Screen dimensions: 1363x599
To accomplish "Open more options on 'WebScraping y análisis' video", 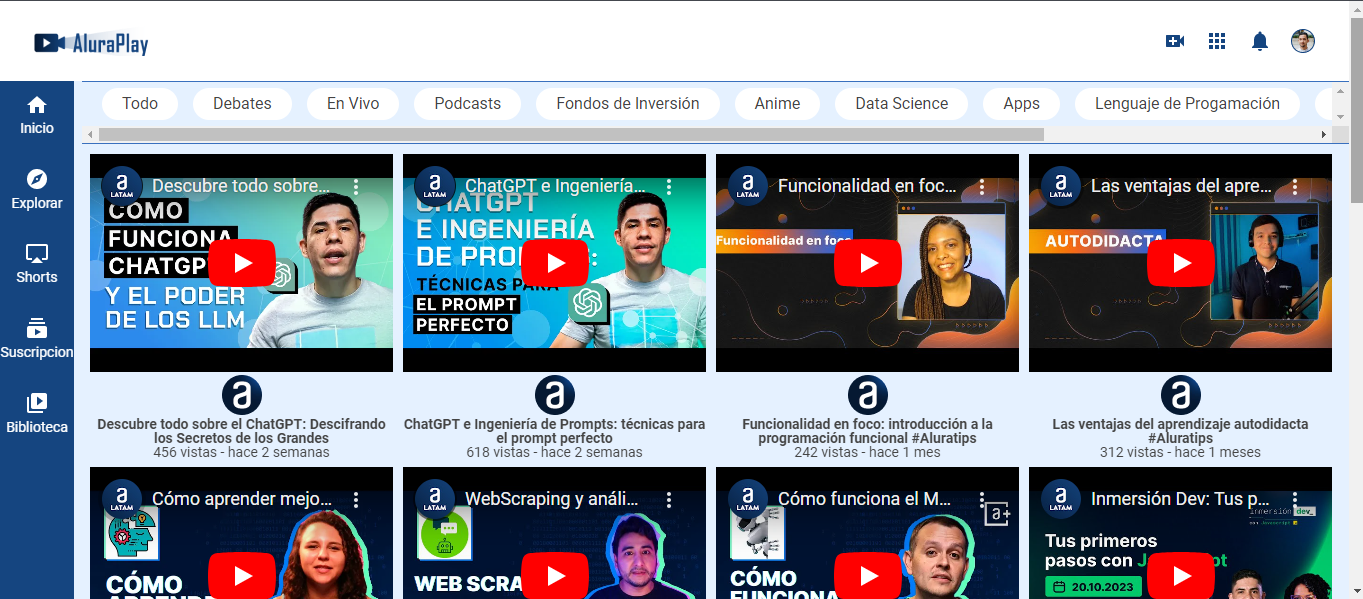I will point(669,500).
